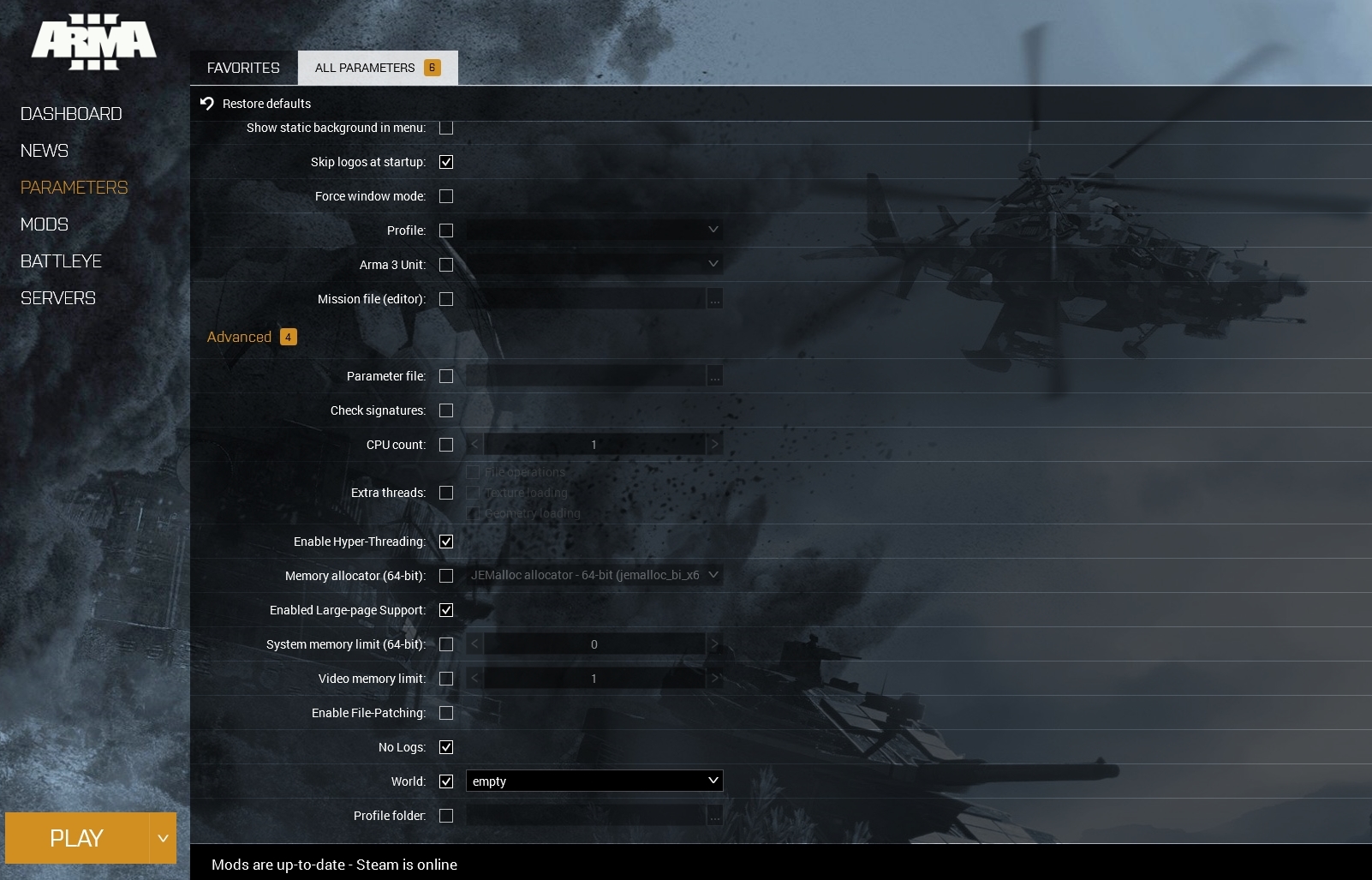Tick the Memory allocator (64-bit) checkbox
The height and width of the screenshot is (880, 1372).
tap(446, 576)
